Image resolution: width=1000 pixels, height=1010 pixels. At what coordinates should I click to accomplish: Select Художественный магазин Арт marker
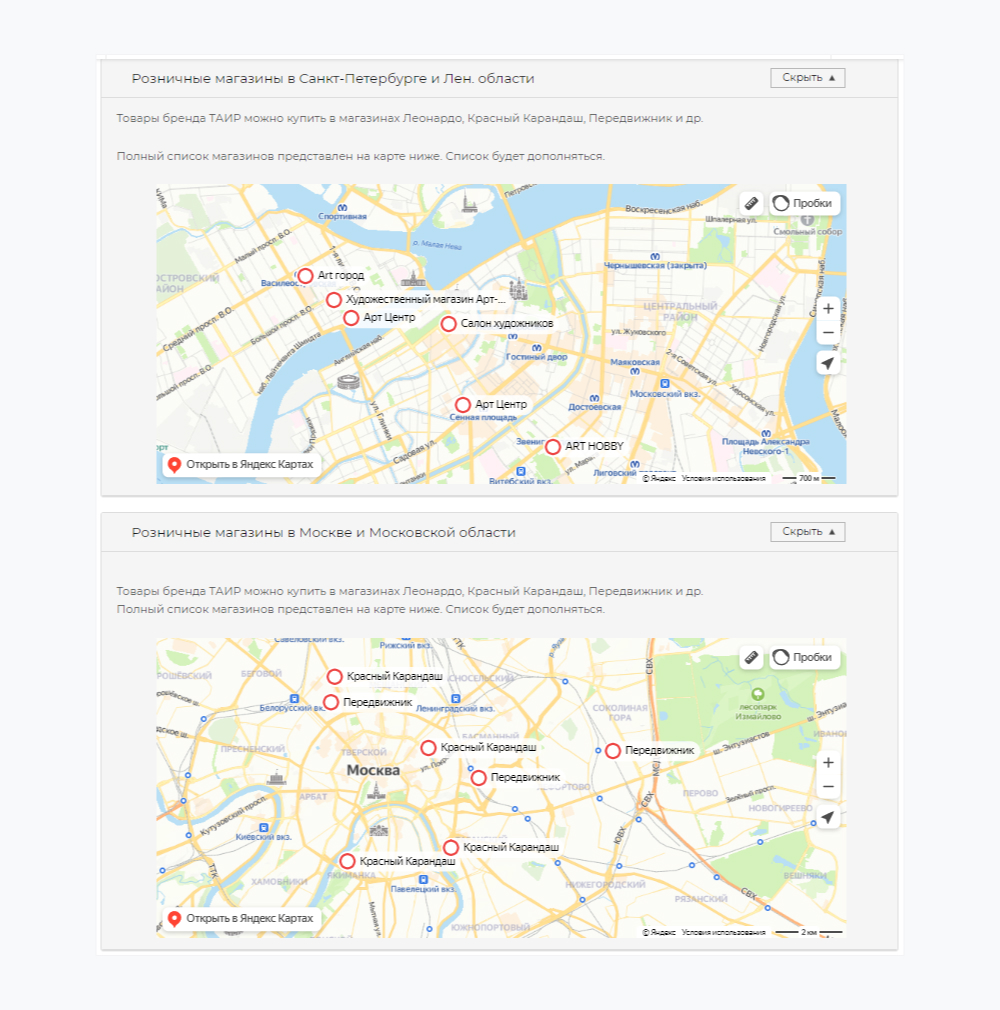334,299
